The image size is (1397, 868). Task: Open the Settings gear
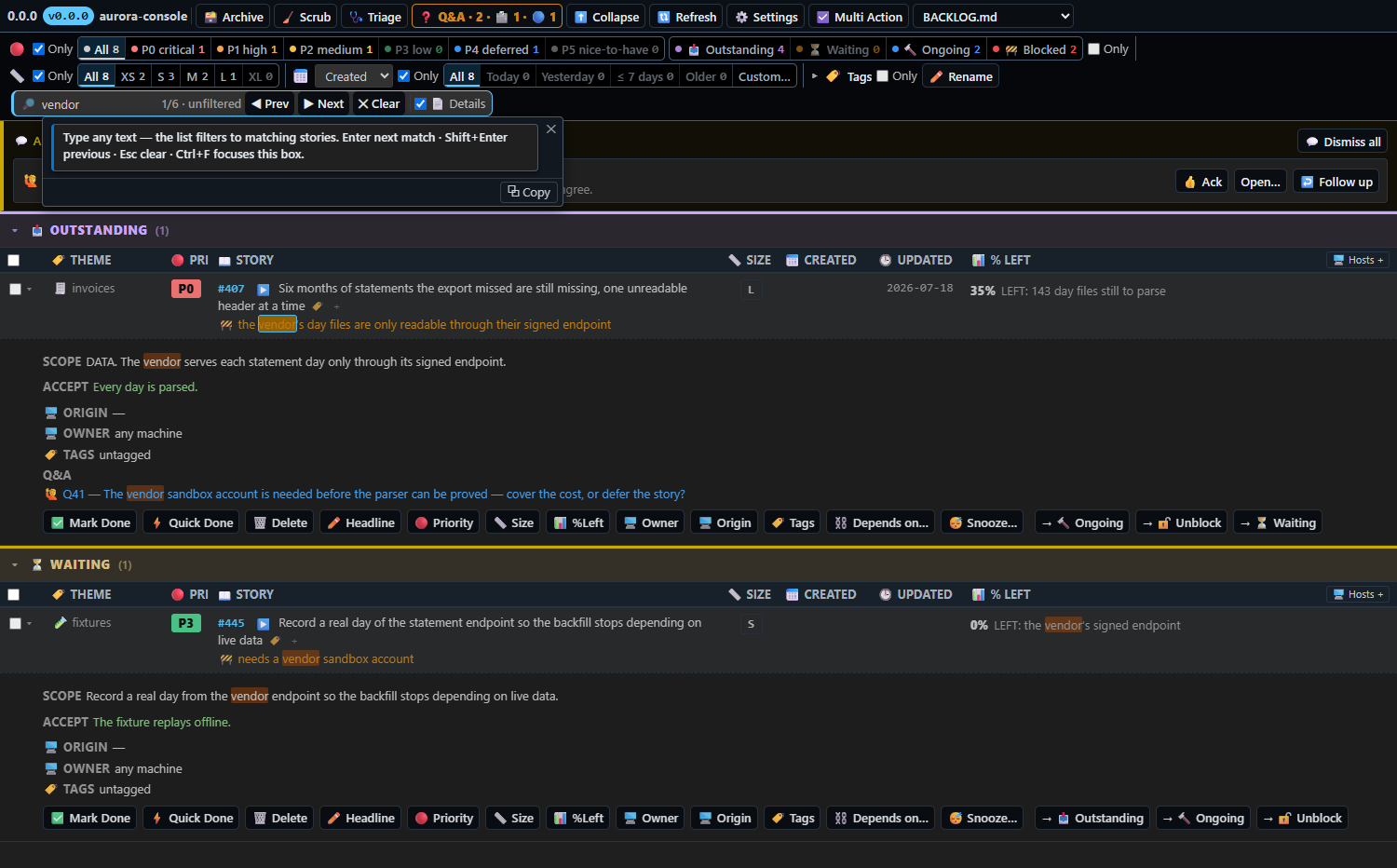click(766, 17)
